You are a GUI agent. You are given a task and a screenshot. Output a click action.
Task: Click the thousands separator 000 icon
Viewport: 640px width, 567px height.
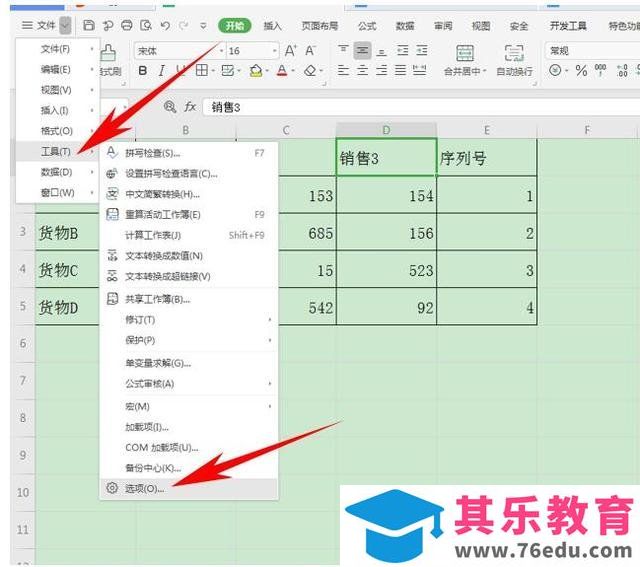tap(600, 70)
